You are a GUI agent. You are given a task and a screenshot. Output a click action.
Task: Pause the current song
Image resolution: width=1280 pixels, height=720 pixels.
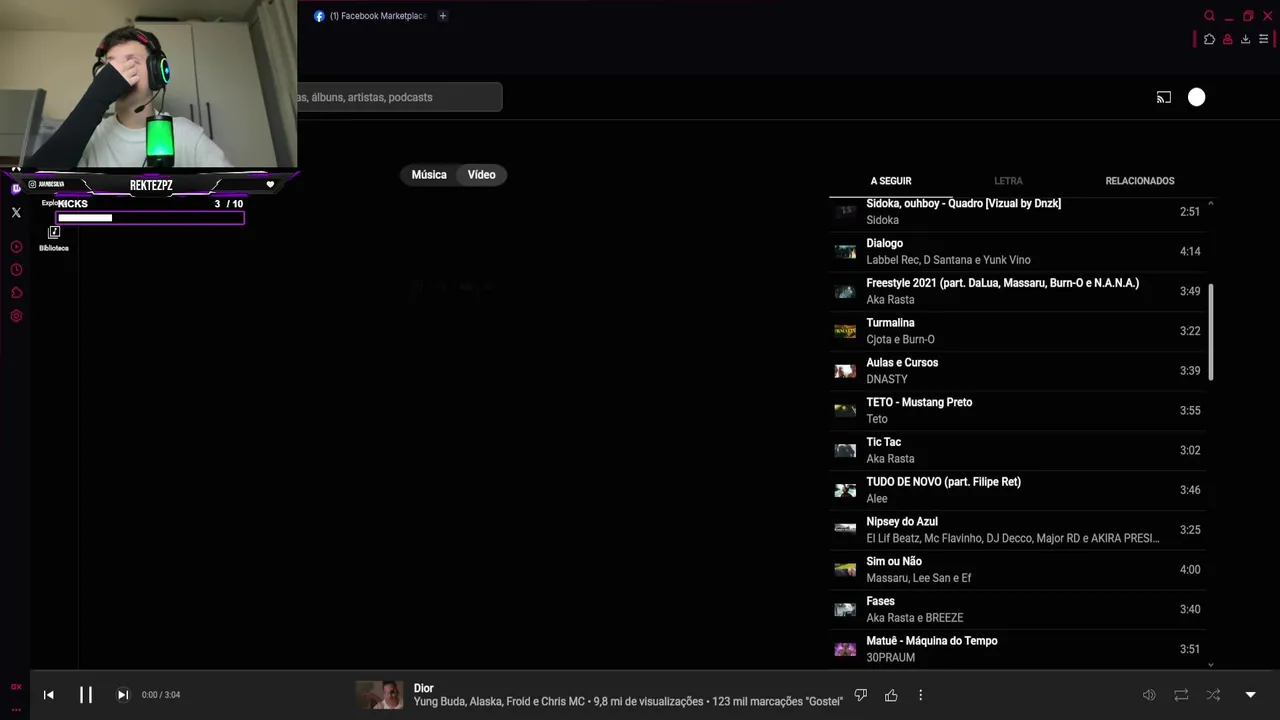pyautogui.click(x=86, y=694)
